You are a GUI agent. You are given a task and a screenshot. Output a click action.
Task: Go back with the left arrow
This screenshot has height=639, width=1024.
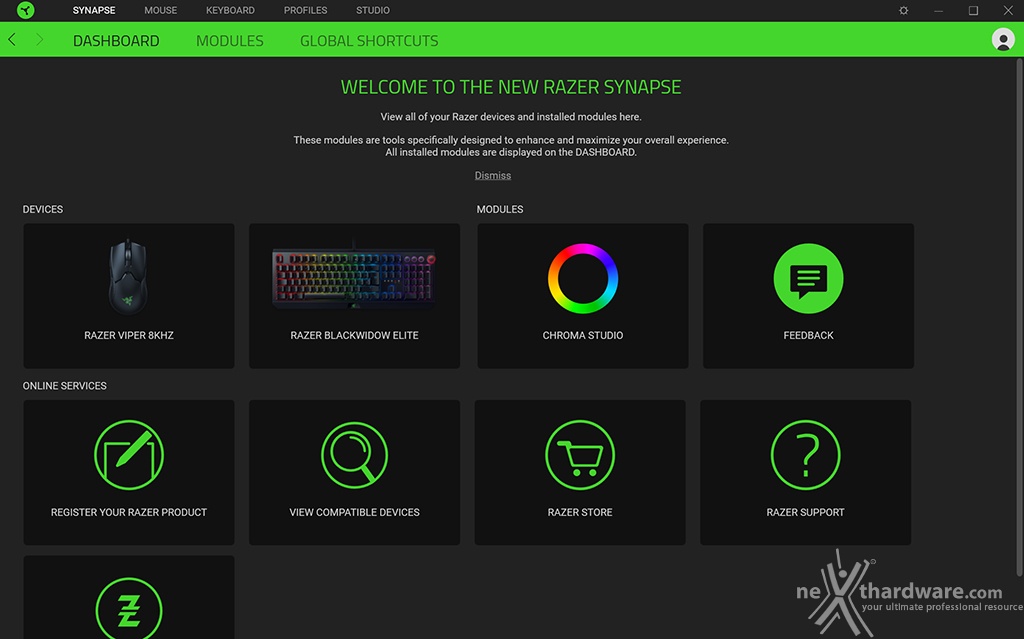(12, 40)
